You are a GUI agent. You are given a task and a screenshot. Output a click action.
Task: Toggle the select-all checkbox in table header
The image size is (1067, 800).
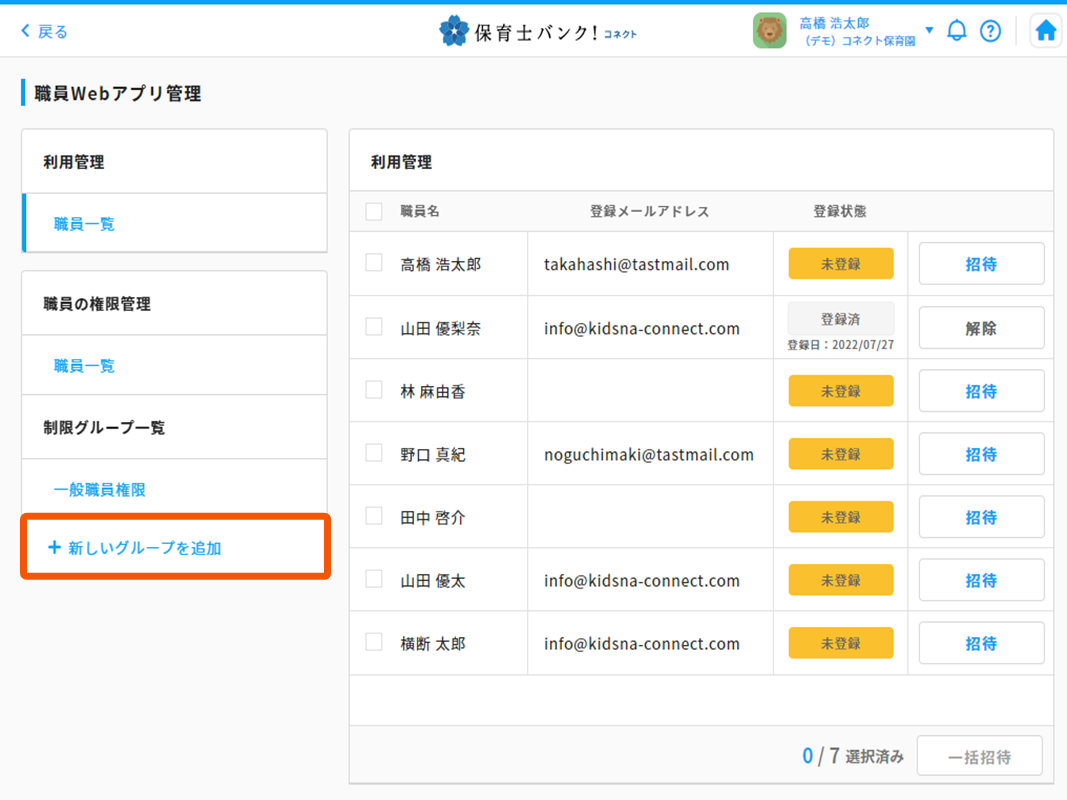coord(374,211)
